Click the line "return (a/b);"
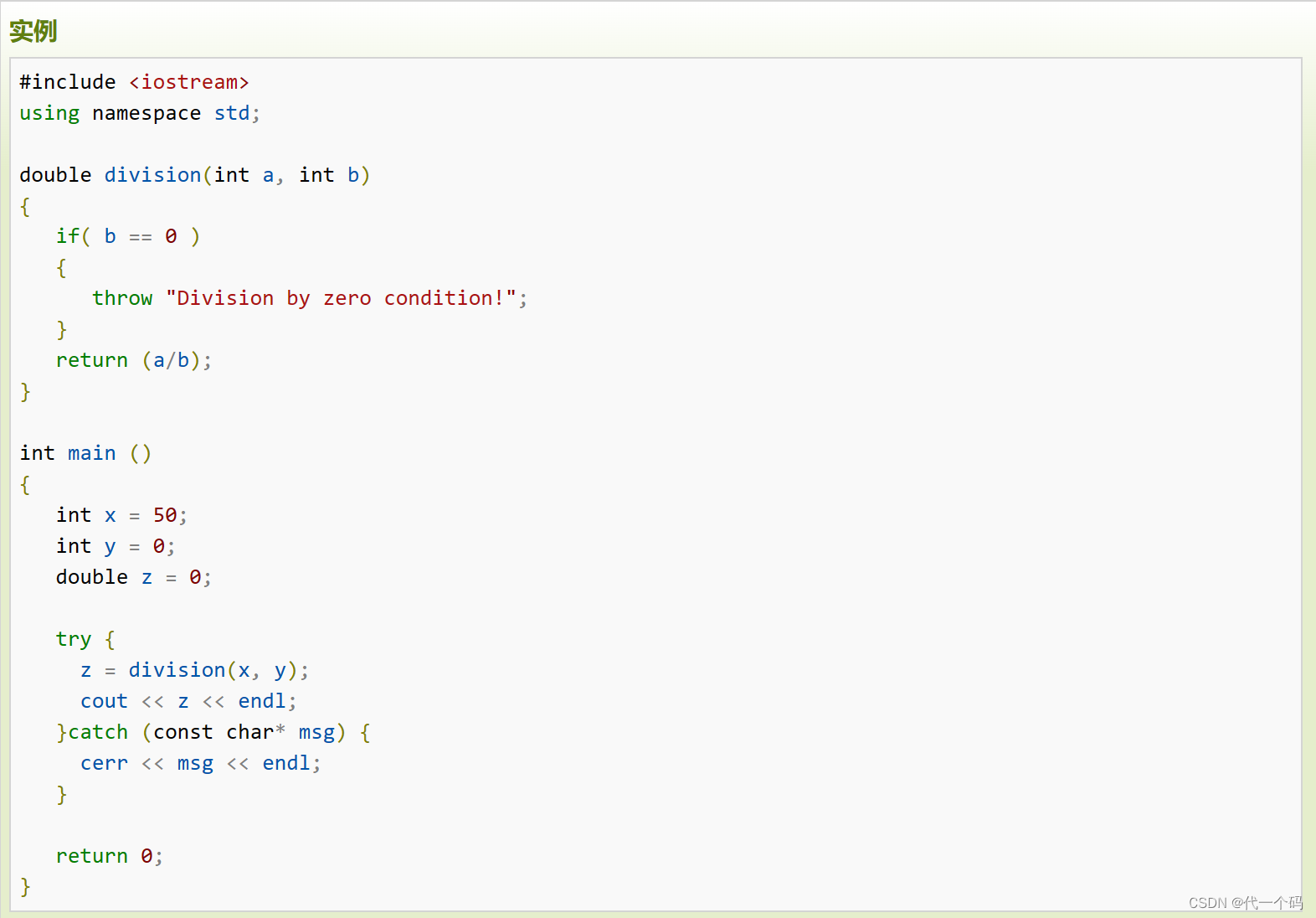This screenshot has height=918, width=1316. pyautogui.click(x=134, y=360)
